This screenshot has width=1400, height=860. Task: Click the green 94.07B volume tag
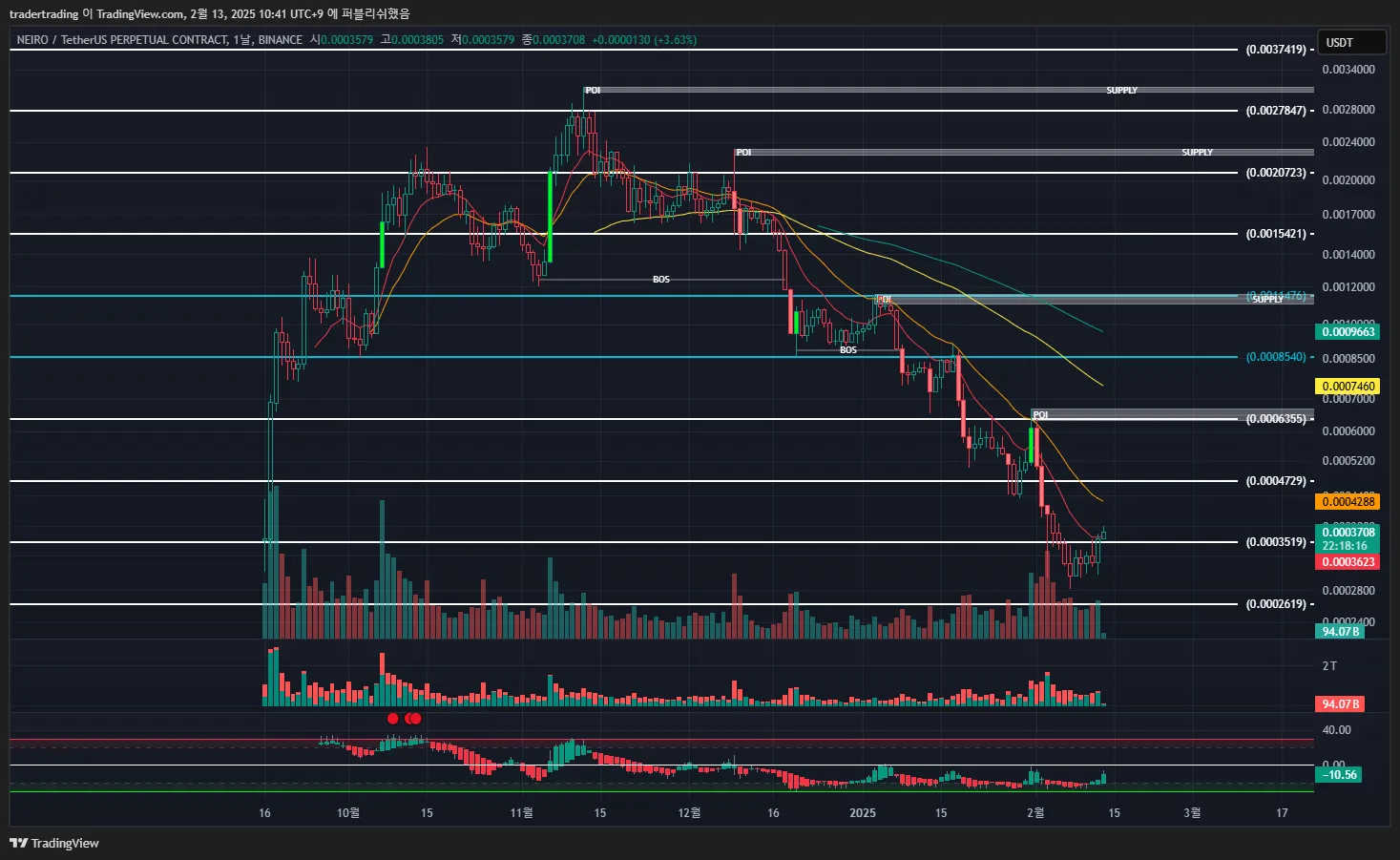pyautogui.click(x=1341, y=632)
